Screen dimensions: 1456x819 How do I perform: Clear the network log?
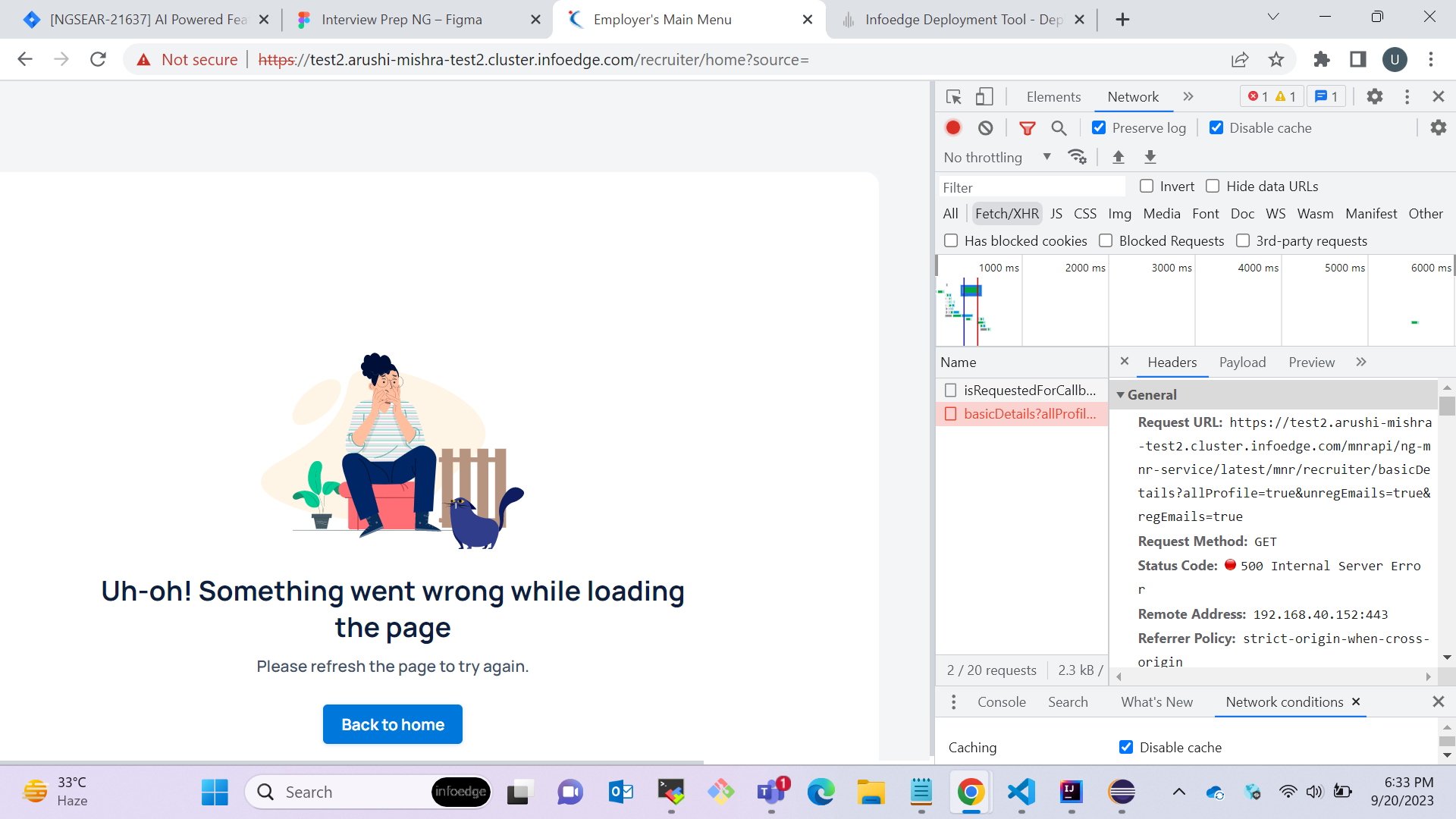coord(985,128)
